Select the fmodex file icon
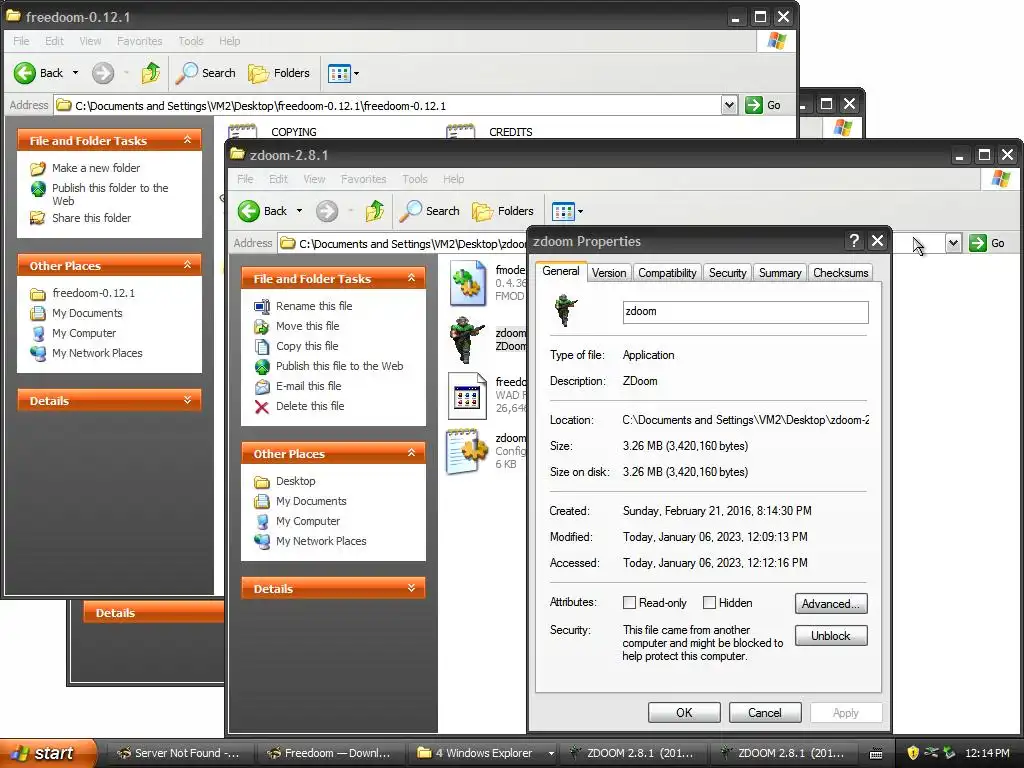Screen dimensions: 1024x768 point(468,283)
